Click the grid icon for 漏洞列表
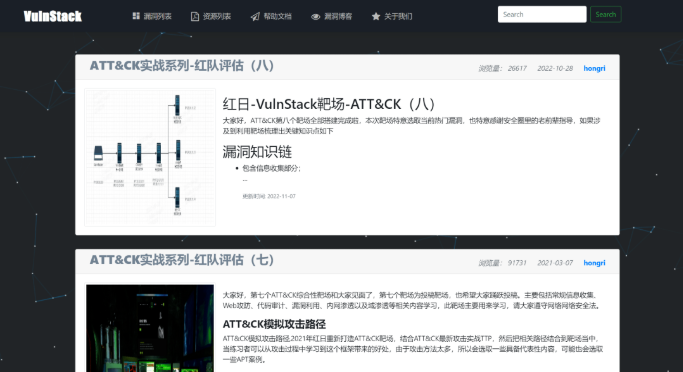This screenshot has height=372, width=683. pos(136,16)
